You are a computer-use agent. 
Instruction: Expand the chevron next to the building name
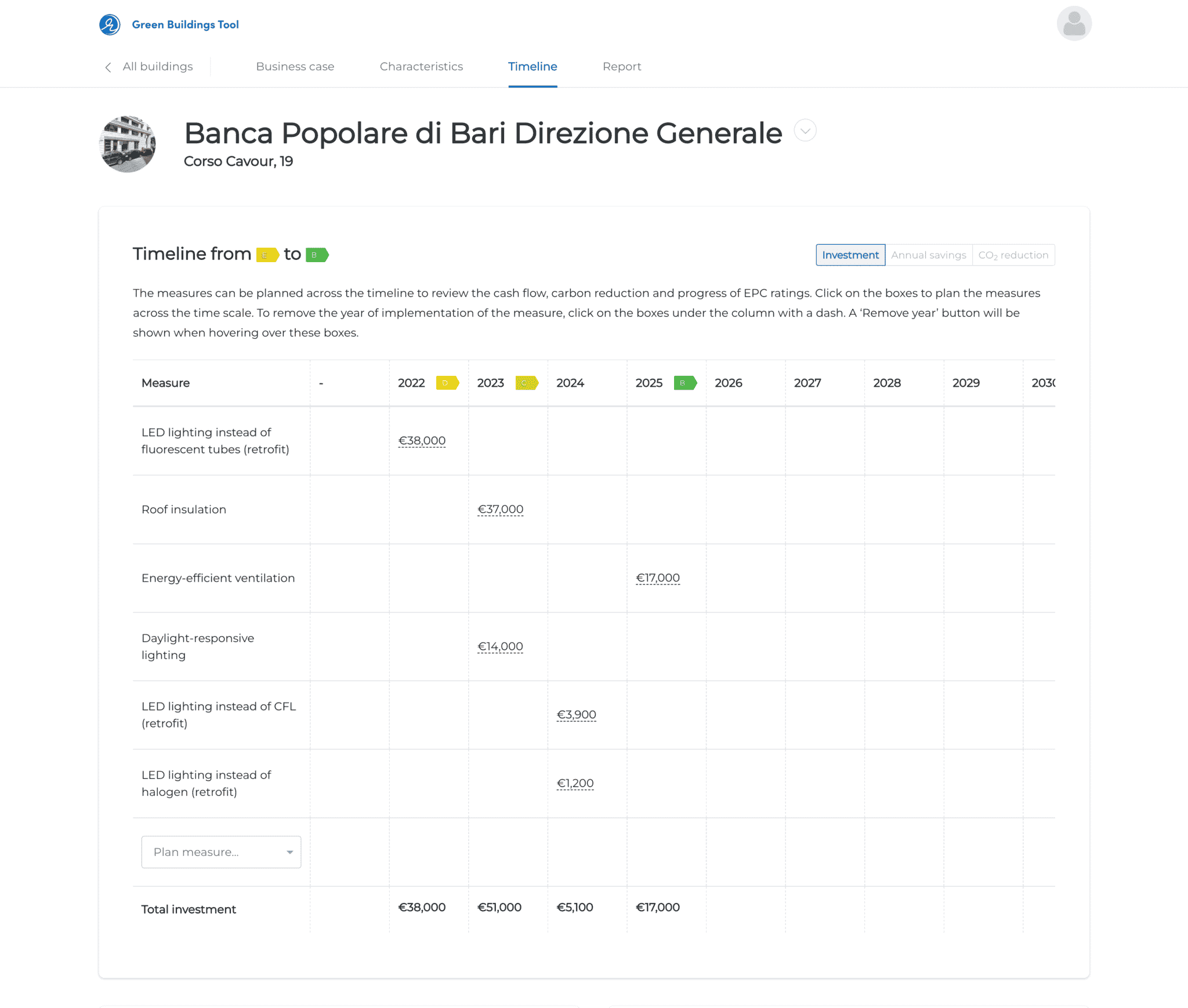(805, 130)
